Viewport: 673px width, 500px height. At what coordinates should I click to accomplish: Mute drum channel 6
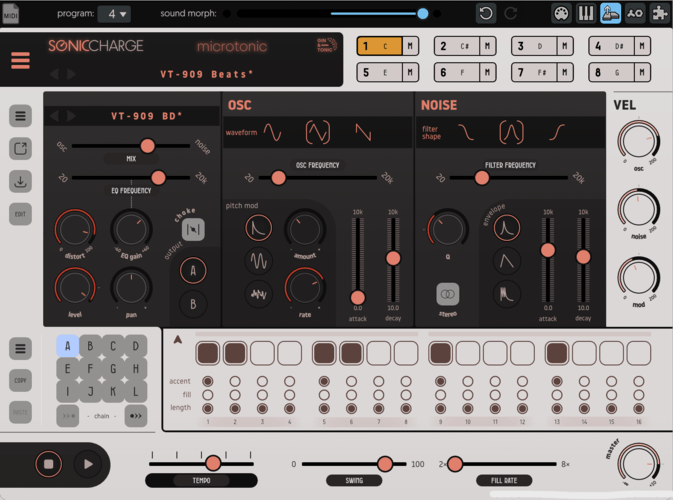click(488, 73)
